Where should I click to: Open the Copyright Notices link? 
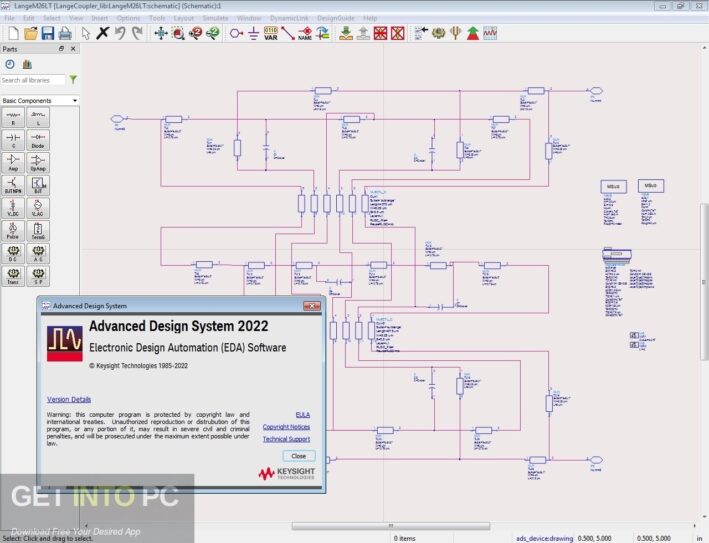[286, 427]
